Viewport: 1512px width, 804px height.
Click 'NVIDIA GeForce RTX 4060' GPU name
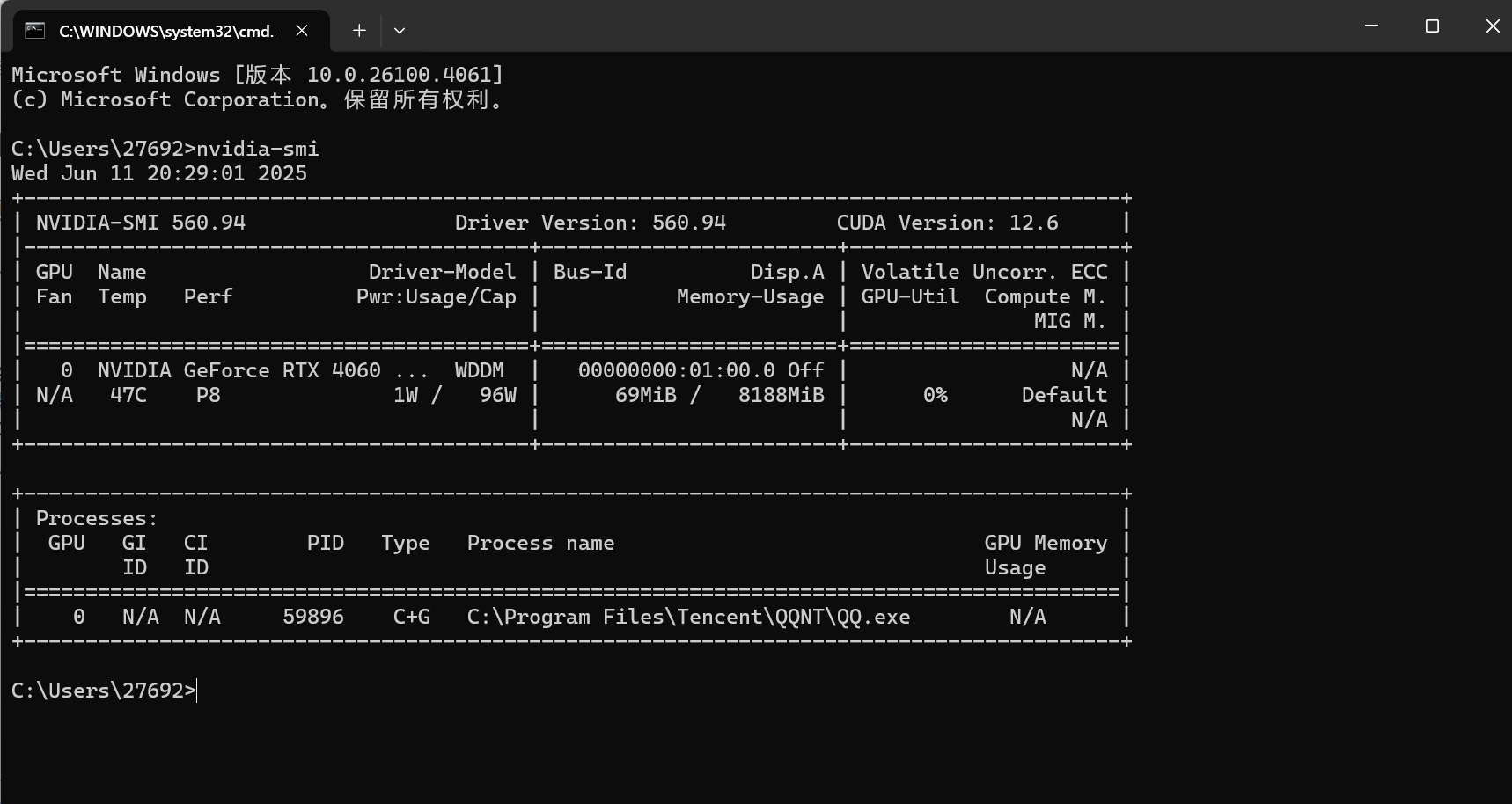(x=239, y=370)
